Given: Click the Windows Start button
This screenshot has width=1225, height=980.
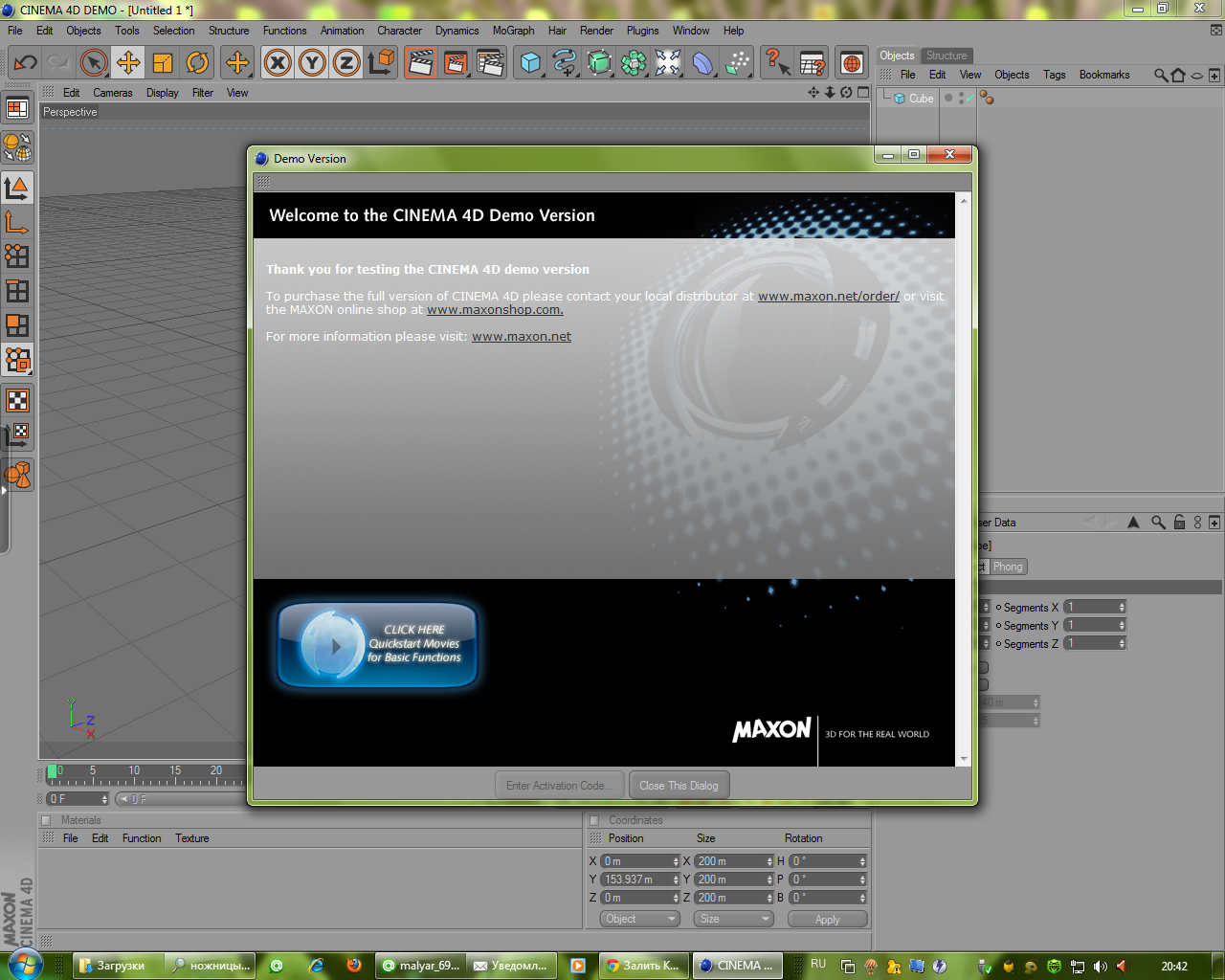Looking at the screenshot, I should click(25, 965).
